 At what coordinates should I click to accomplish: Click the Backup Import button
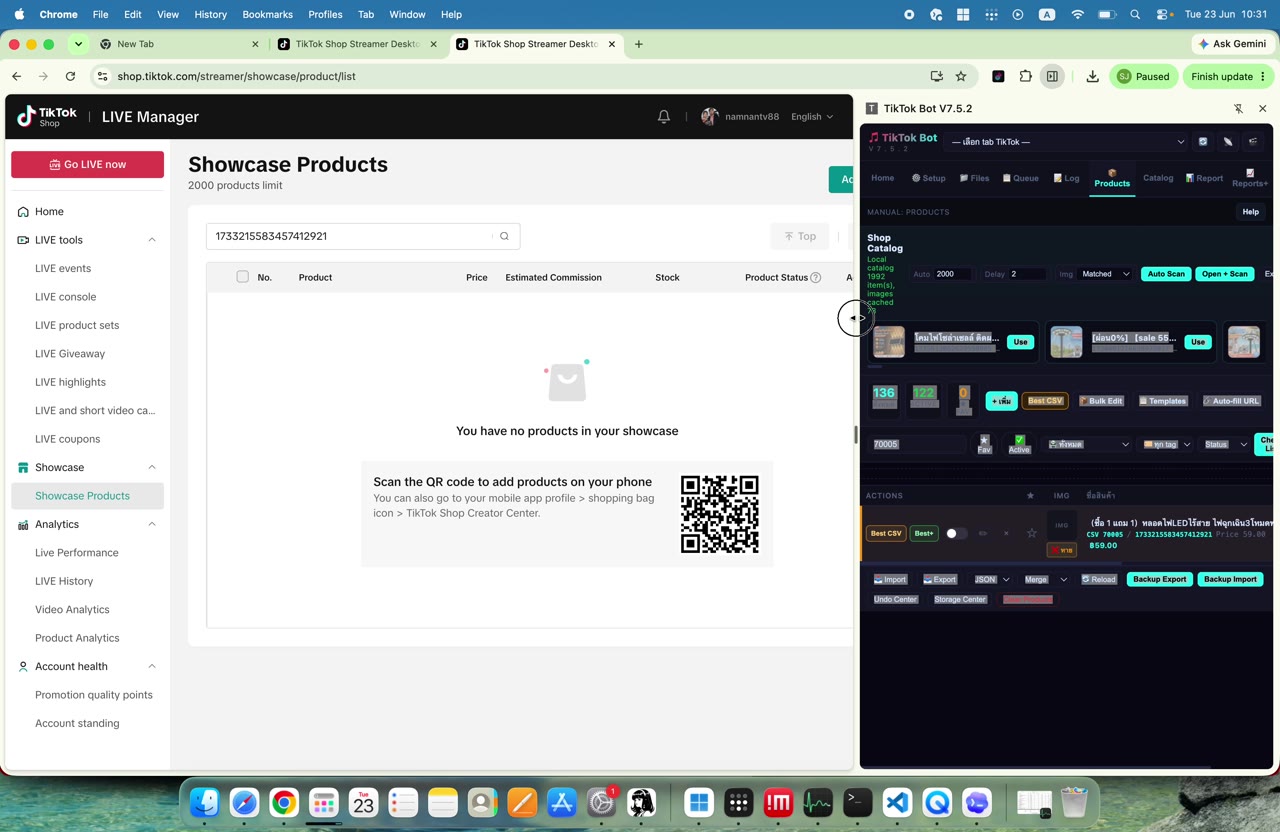[1230, 579]
